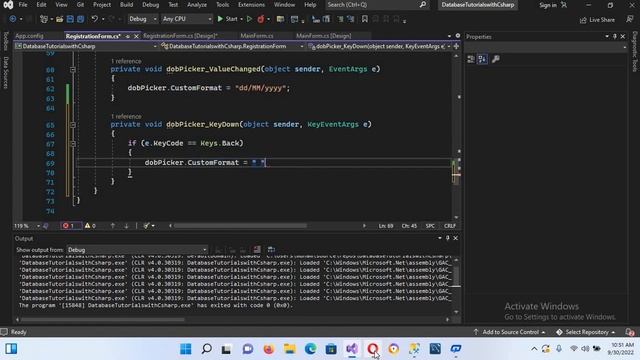Pin the Properties panel auto-hide icon
Image resolution: width=640 pixels, height=360 pixels.
(x=615, y=37)
